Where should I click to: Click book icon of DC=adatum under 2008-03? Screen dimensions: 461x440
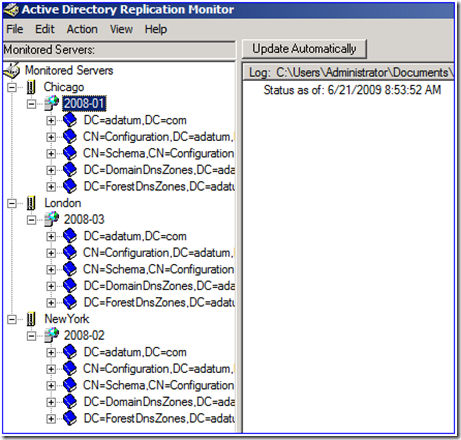tap(70, 236)
